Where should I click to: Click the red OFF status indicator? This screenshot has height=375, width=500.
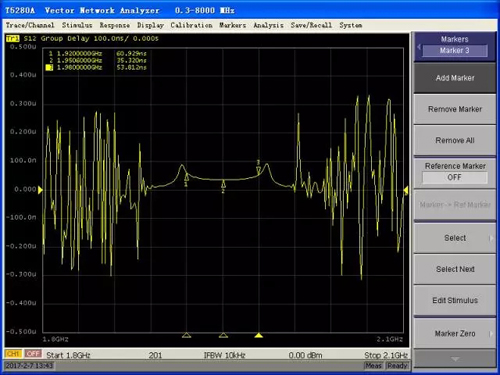point(33,354)
